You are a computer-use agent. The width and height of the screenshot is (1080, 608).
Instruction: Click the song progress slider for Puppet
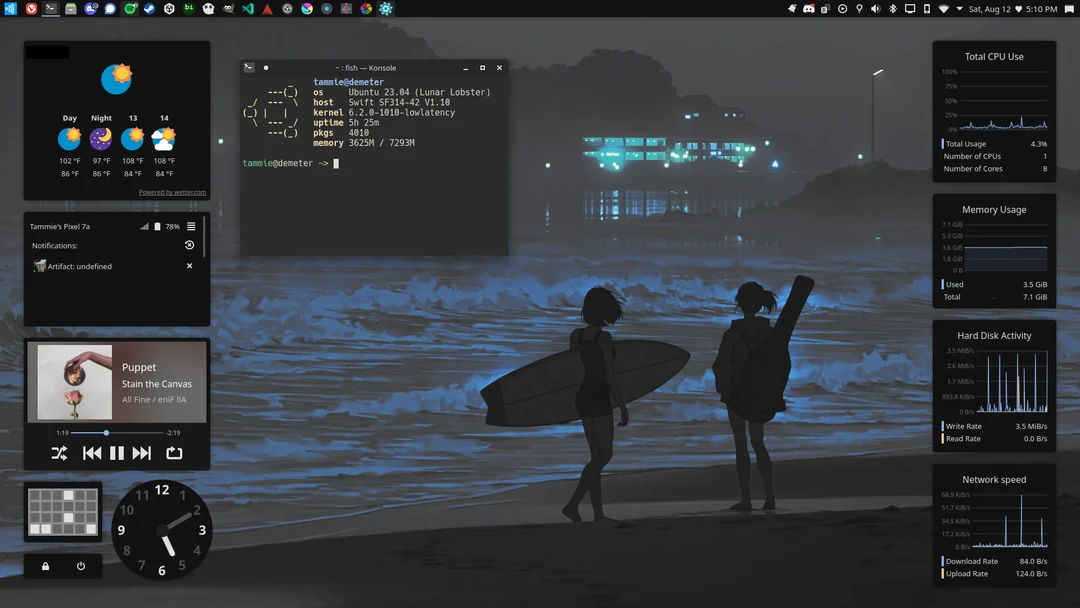click(x=105, y=432)
